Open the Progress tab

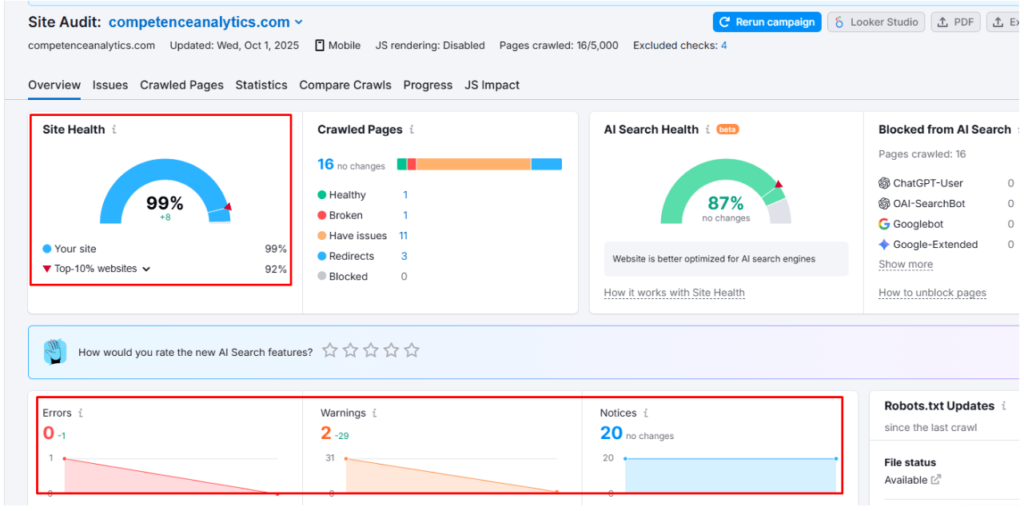428,85
